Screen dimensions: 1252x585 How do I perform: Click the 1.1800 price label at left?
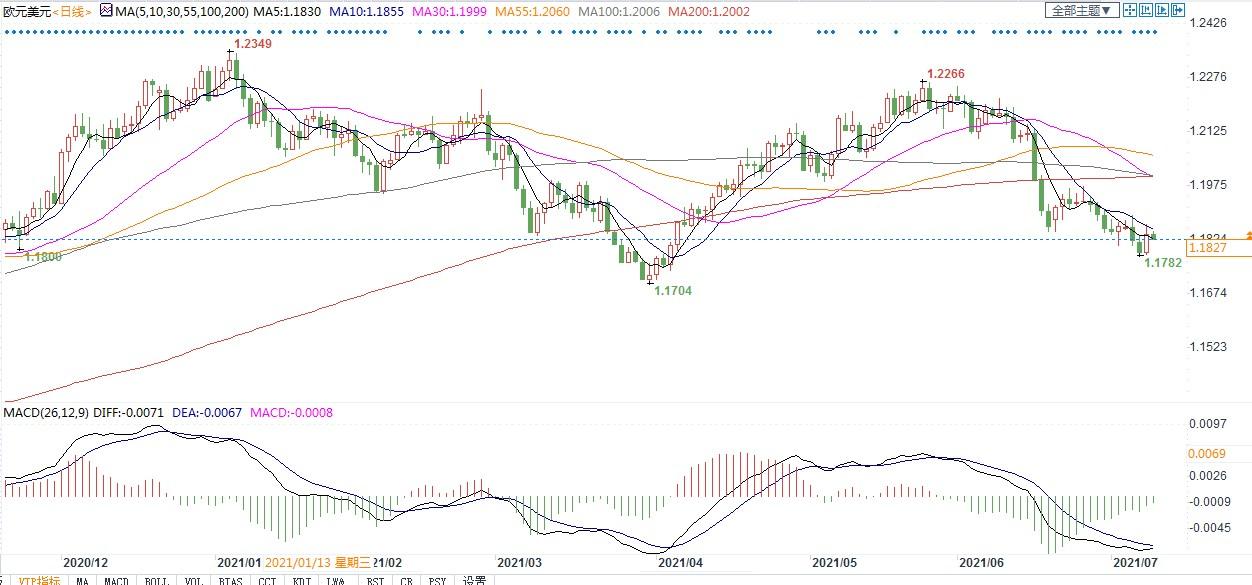click(x=43, y=257)
